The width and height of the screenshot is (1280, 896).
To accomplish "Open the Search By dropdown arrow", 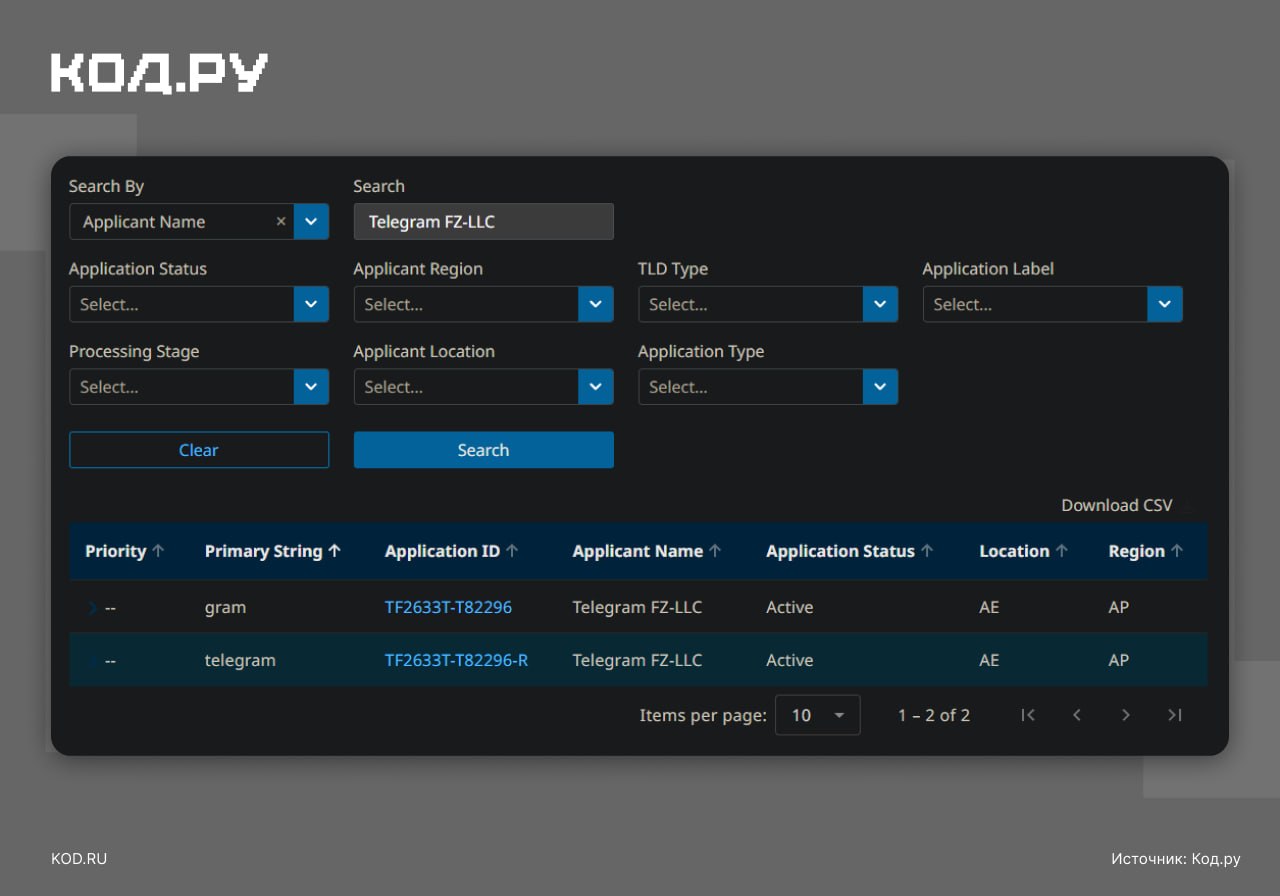I will pos(311,222).
